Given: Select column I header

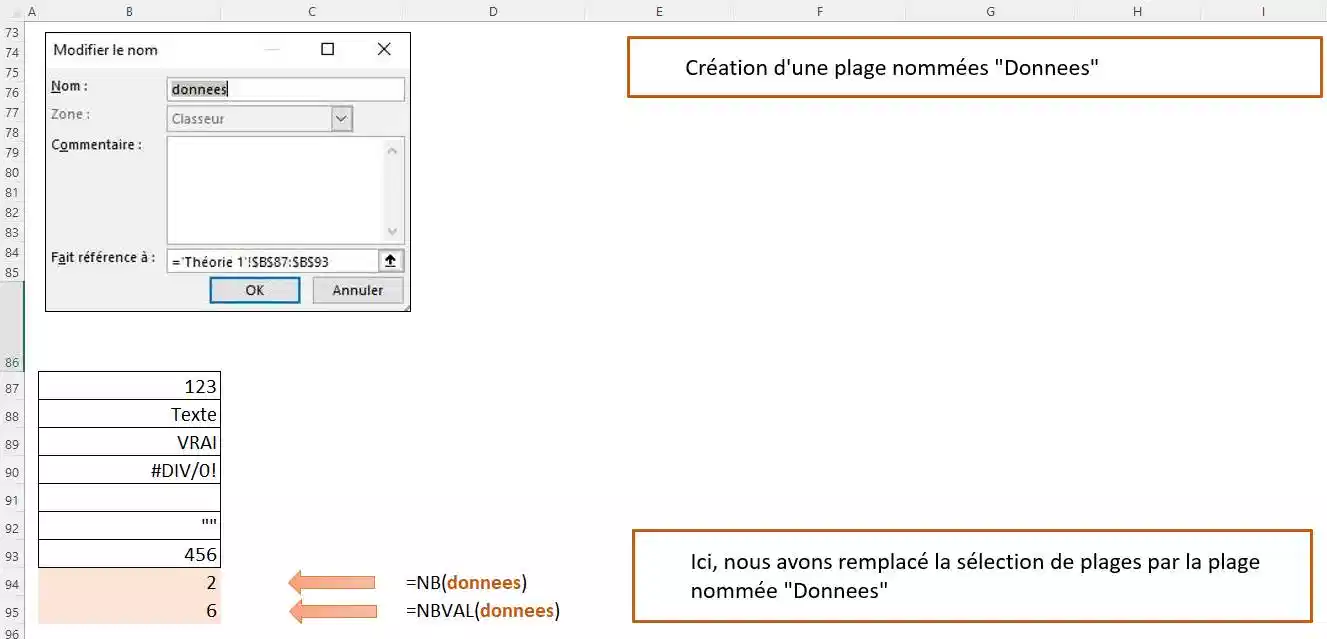Looking at the screenshot, I should (1264, 11).
